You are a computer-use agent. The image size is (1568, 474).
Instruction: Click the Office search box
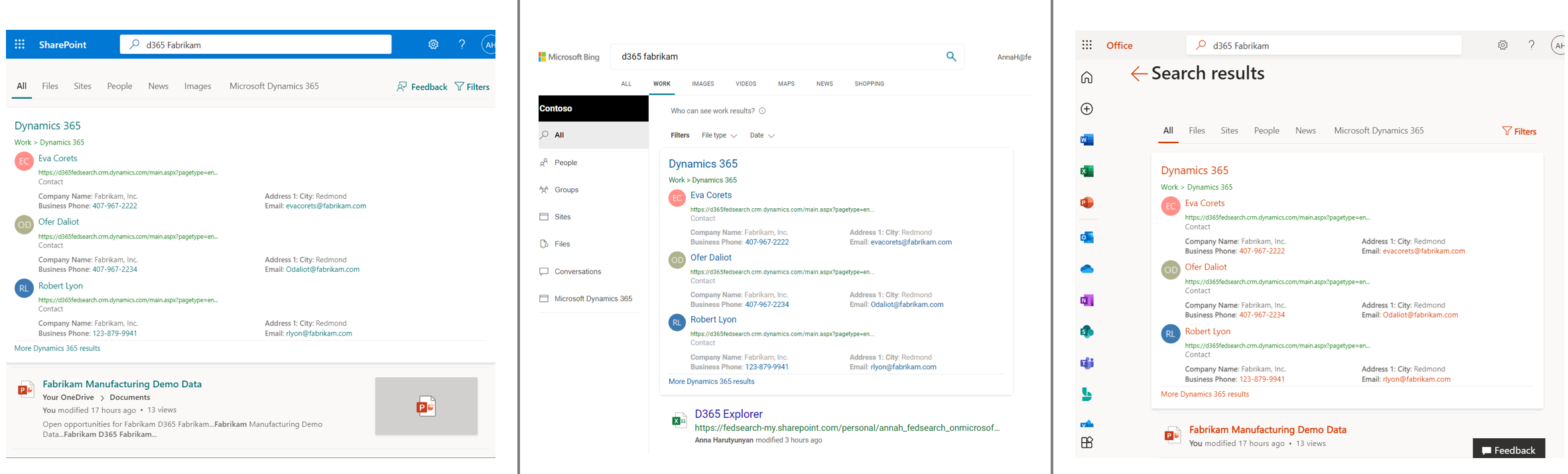[1323, 45]
